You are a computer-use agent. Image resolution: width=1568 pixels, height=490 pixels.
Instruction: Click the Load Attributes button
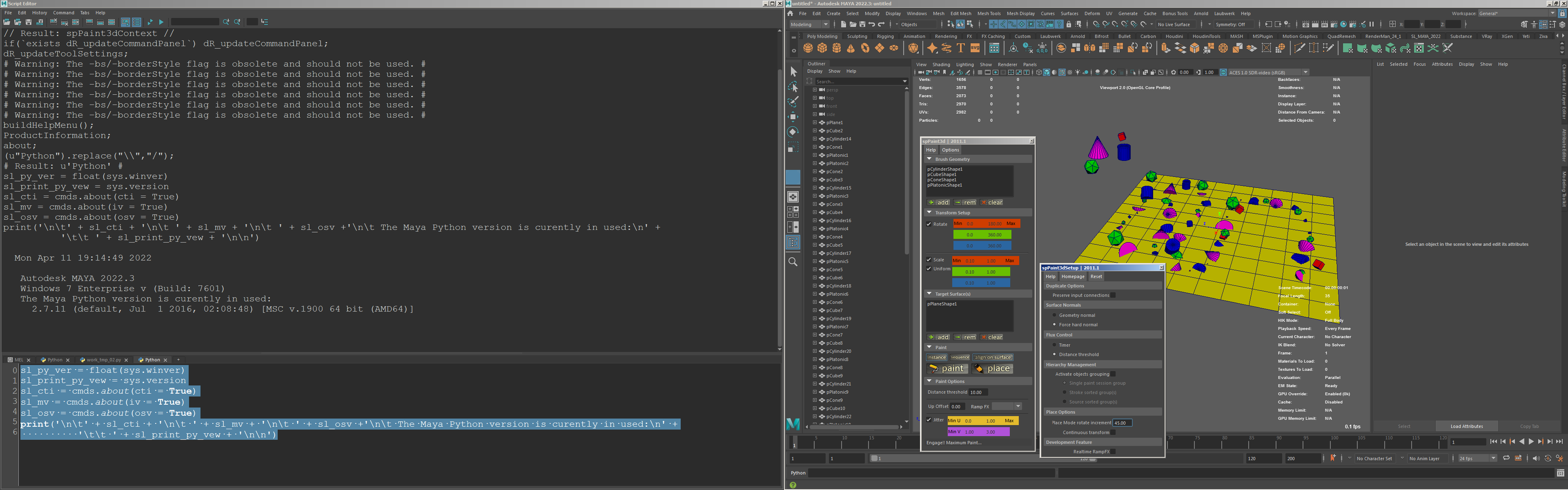tap(1466, 427)
